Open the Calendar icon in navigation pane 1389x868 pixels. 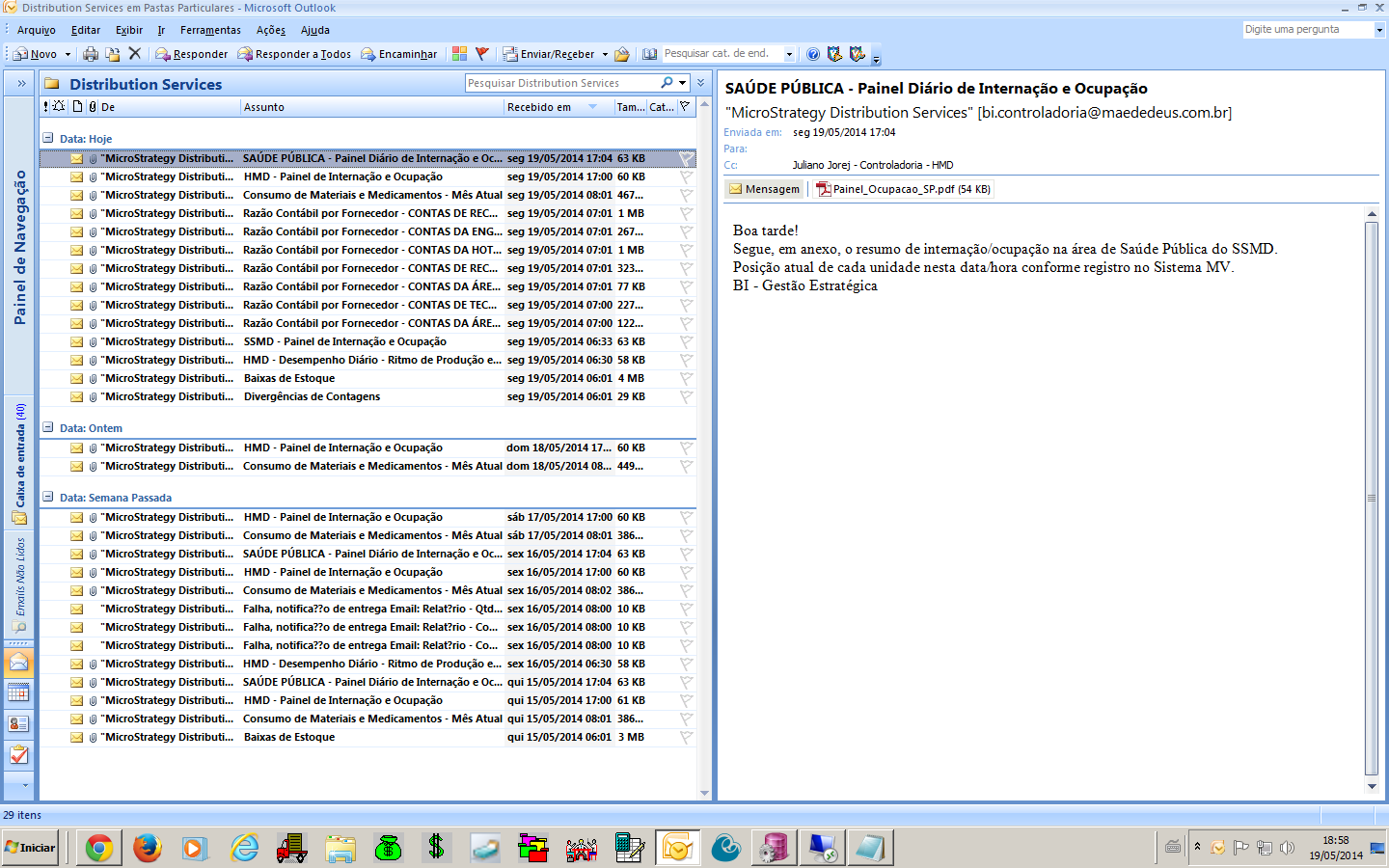point(19,692)
